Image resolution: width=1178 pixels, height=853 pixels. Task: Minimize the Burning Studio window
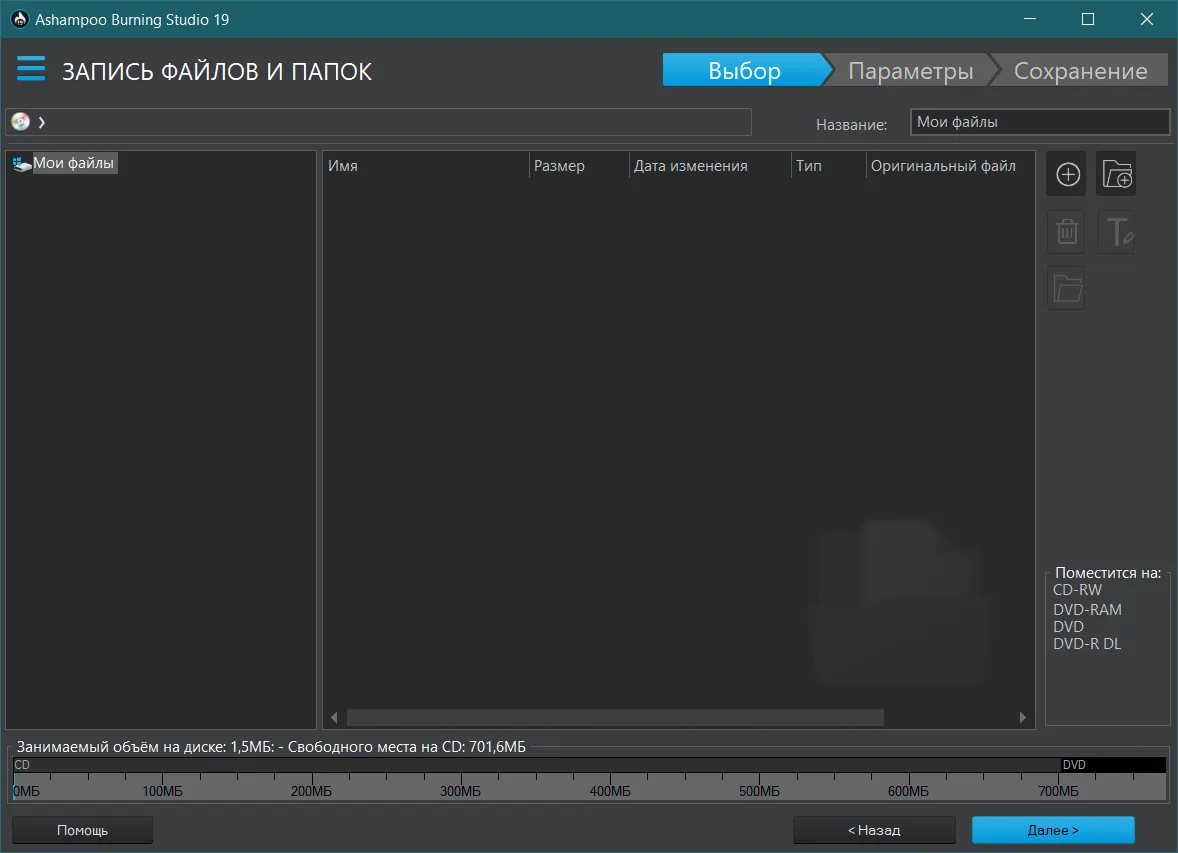pos(1030,19)
